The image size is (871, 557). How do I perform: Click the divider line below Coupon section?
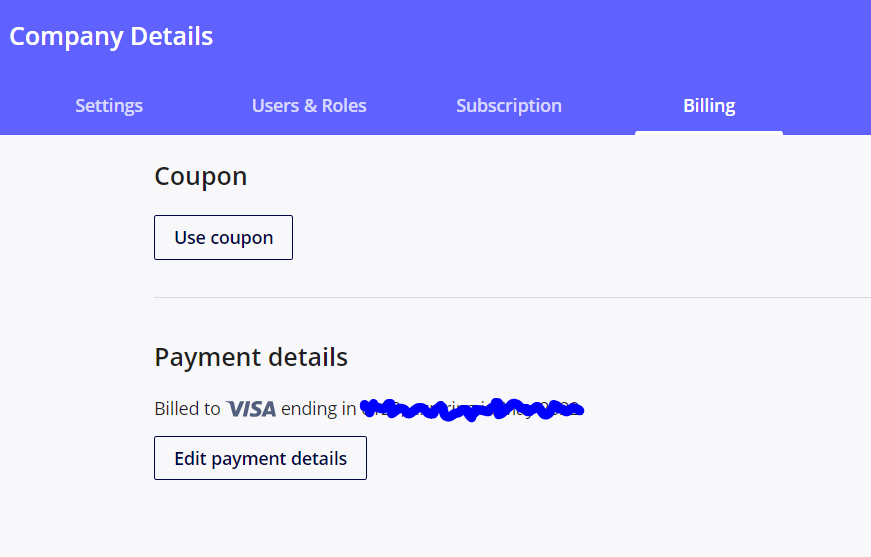click(x=512, y=298)
